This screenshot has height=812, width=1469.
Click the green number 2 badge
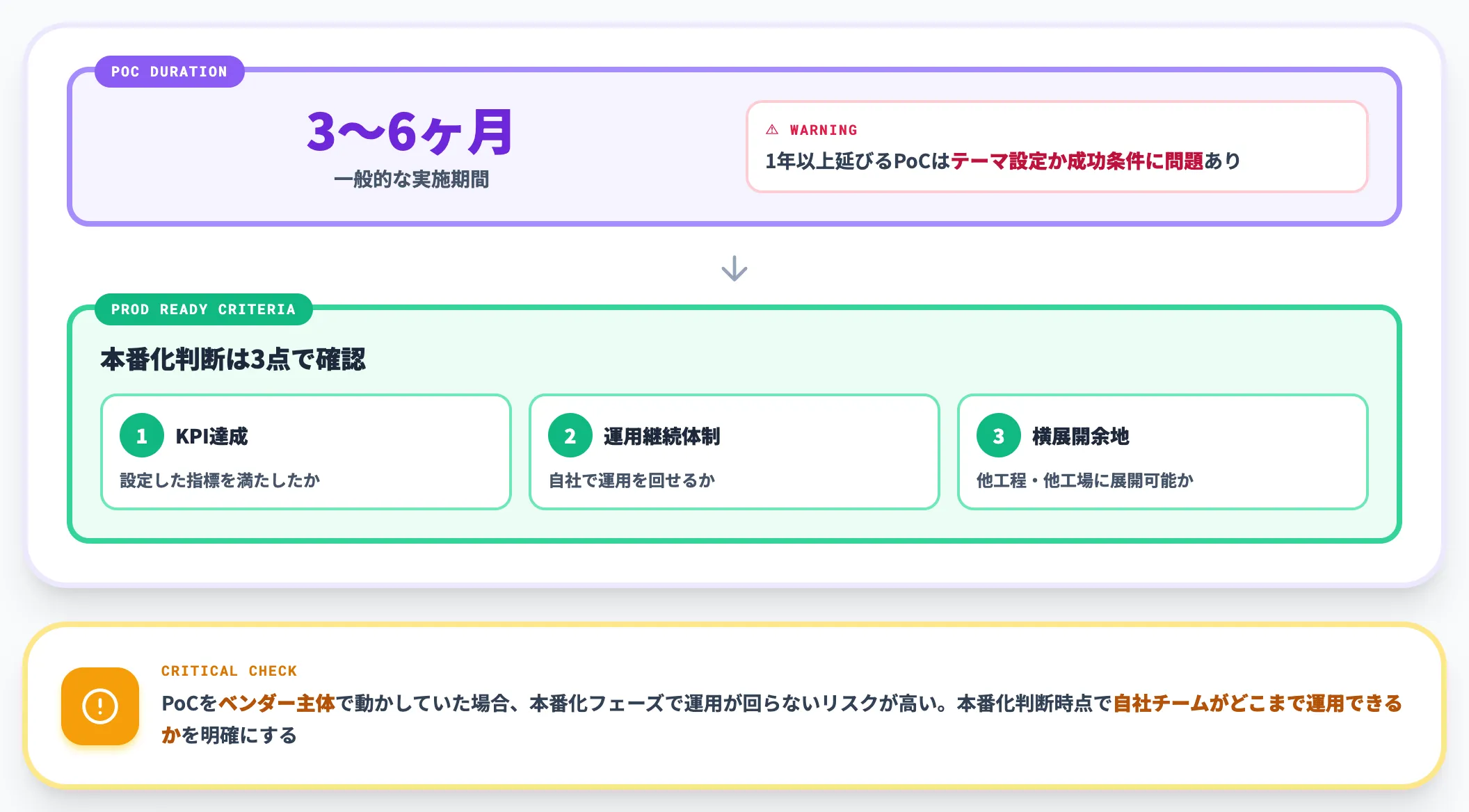click(x=570, y=436)
